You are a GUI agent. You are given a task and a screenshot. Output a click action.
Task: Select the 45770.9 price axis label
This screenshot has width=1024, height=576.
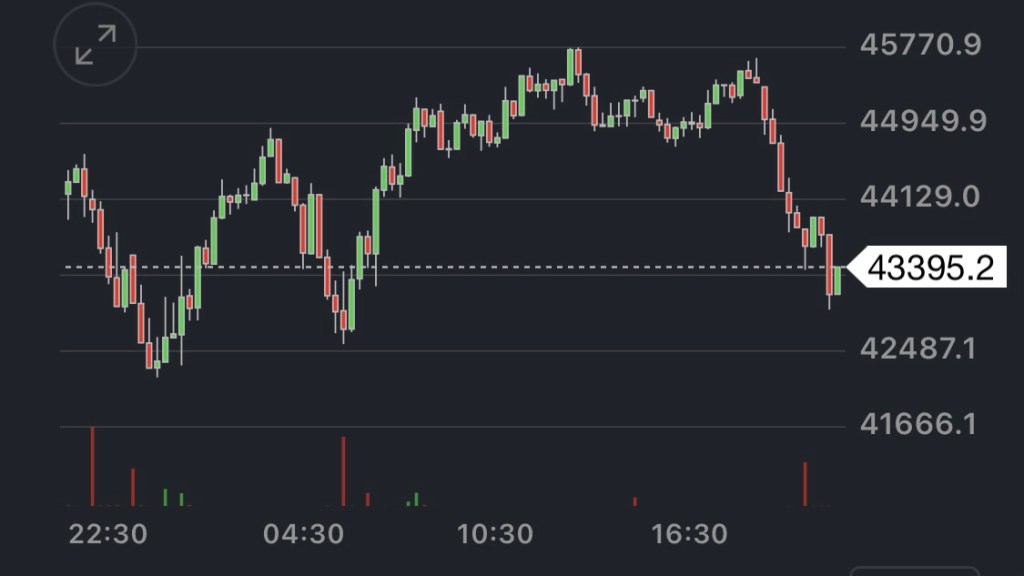pos(920,45)
